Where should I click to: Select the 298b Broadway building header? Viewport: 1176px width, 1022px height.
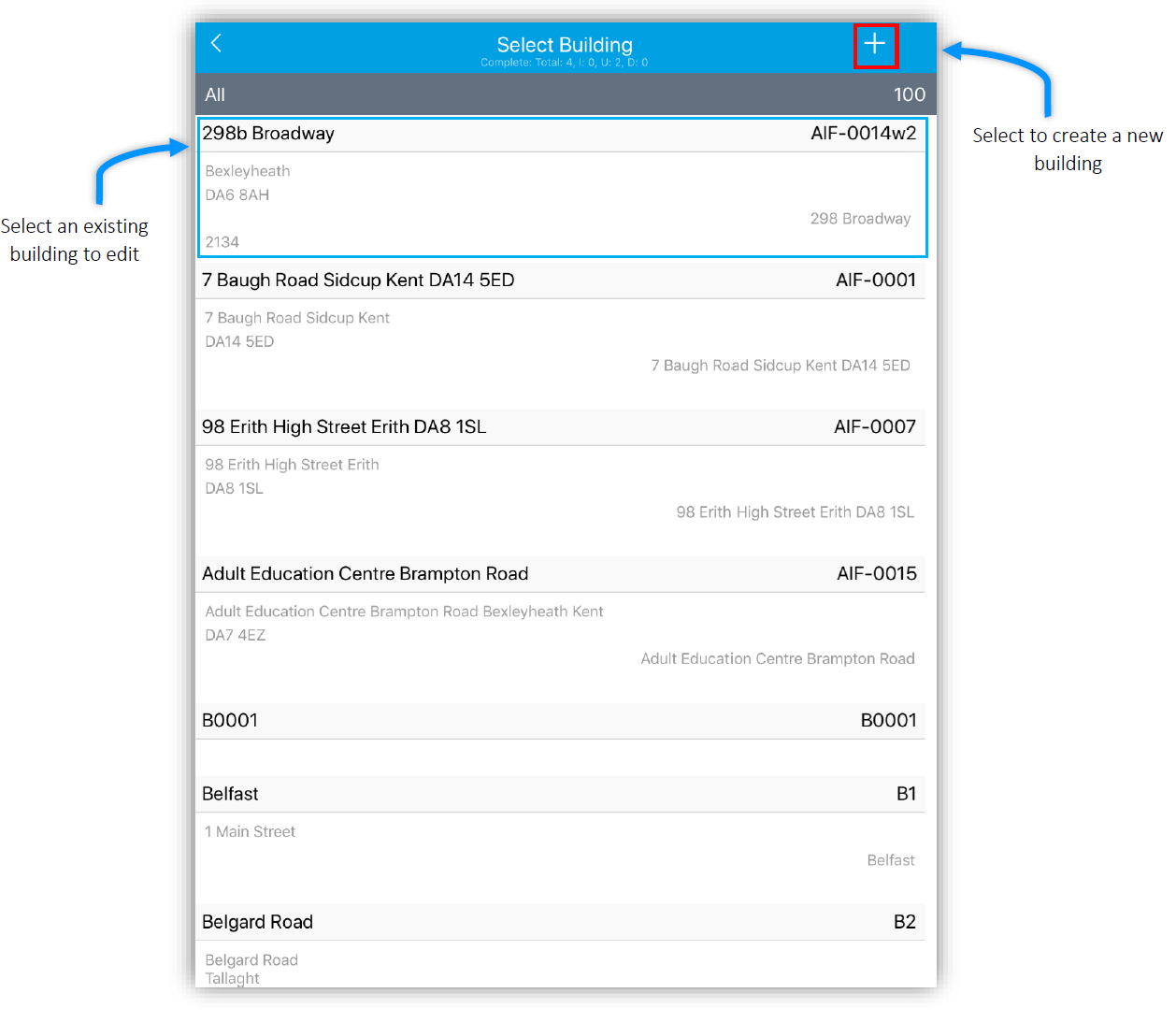[x=268, y=134]
